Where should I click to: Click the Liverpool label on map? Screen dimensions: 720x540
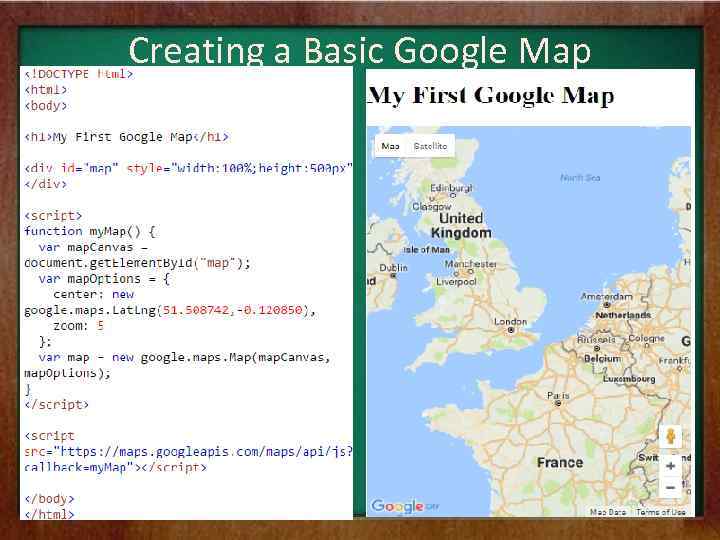456,281
